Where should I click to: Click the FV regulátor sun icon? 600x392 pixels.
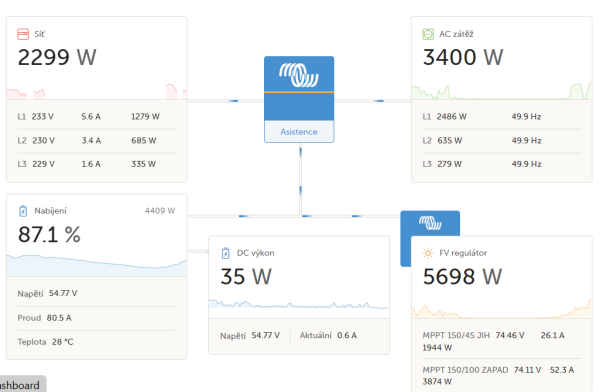tap(428, 253)
